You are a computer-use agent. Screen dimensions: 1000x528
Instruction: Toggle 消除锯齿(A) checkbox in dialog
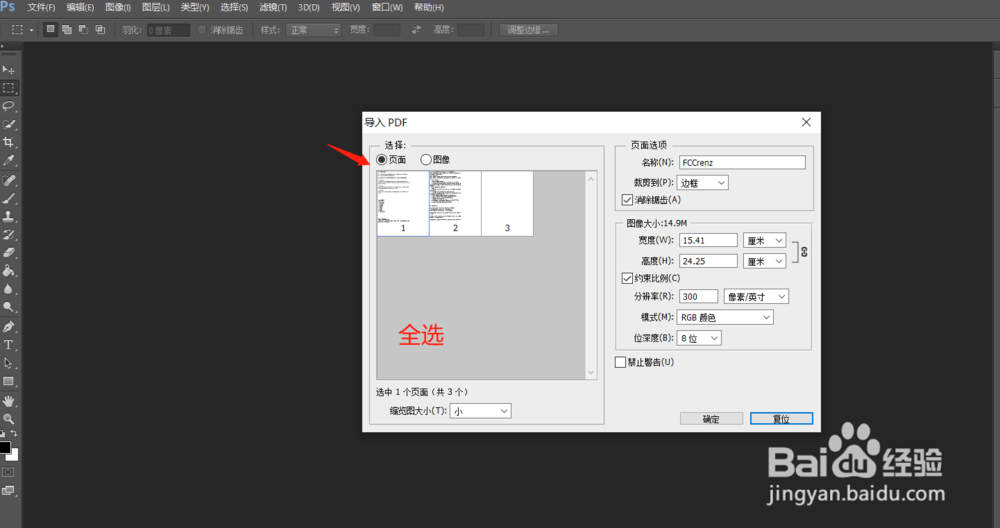[x=627, y=200]
